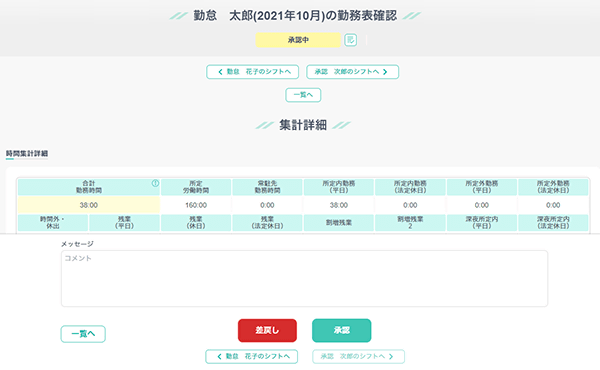Click the yellow 承認中 status badge

(x=298, y=40)
